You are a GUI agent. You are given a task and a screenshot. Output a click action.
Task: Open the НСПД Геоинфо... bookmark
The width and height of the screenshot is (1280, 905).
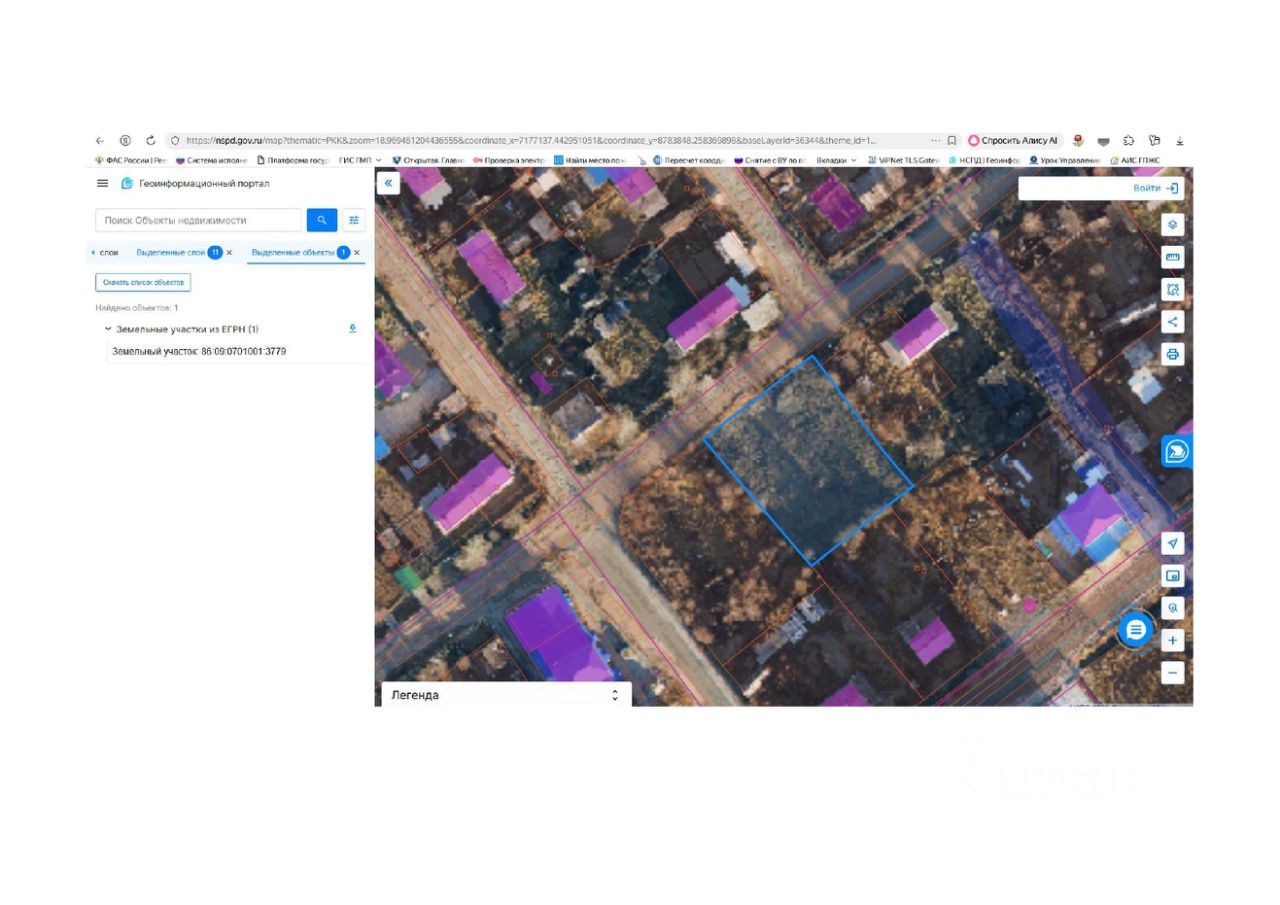(985, 160)
